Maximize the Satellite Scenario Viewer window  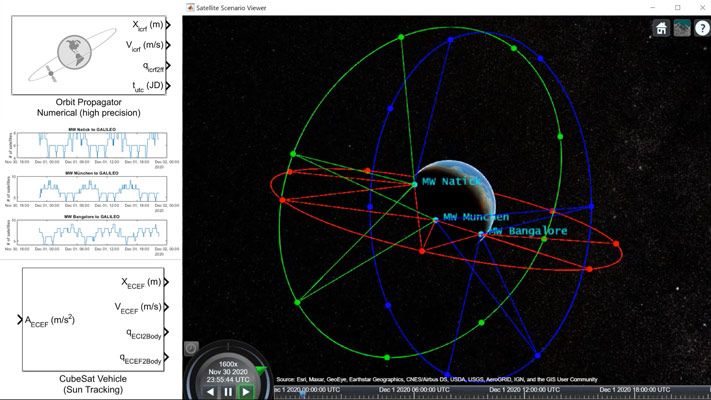pyautogui.click(x=677, y=6)
